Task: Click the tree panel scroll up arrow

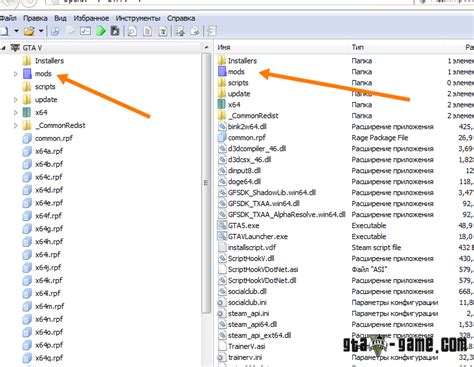Action: (207, 48)
